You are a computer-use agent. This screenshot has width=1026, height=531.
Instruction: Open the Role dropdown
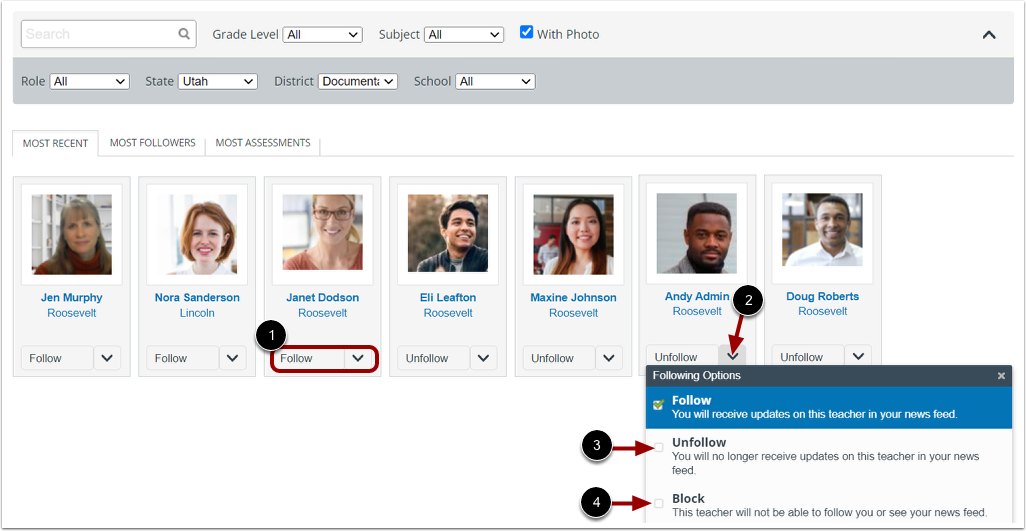click(x=90, y=82)
